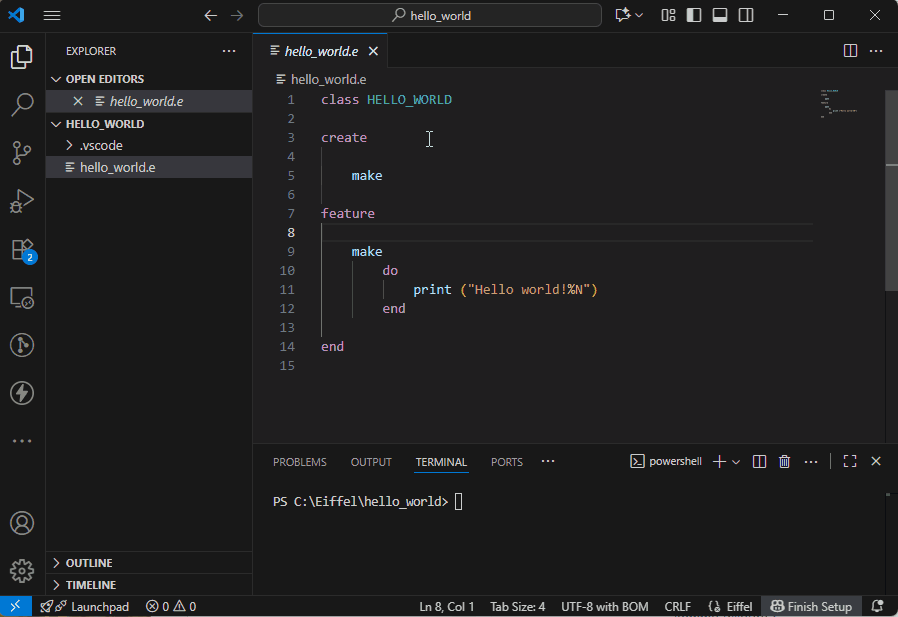This screenshot has width=898, height=617.
Task: Open the application hamburger menu
Action: tap(52, 15)
